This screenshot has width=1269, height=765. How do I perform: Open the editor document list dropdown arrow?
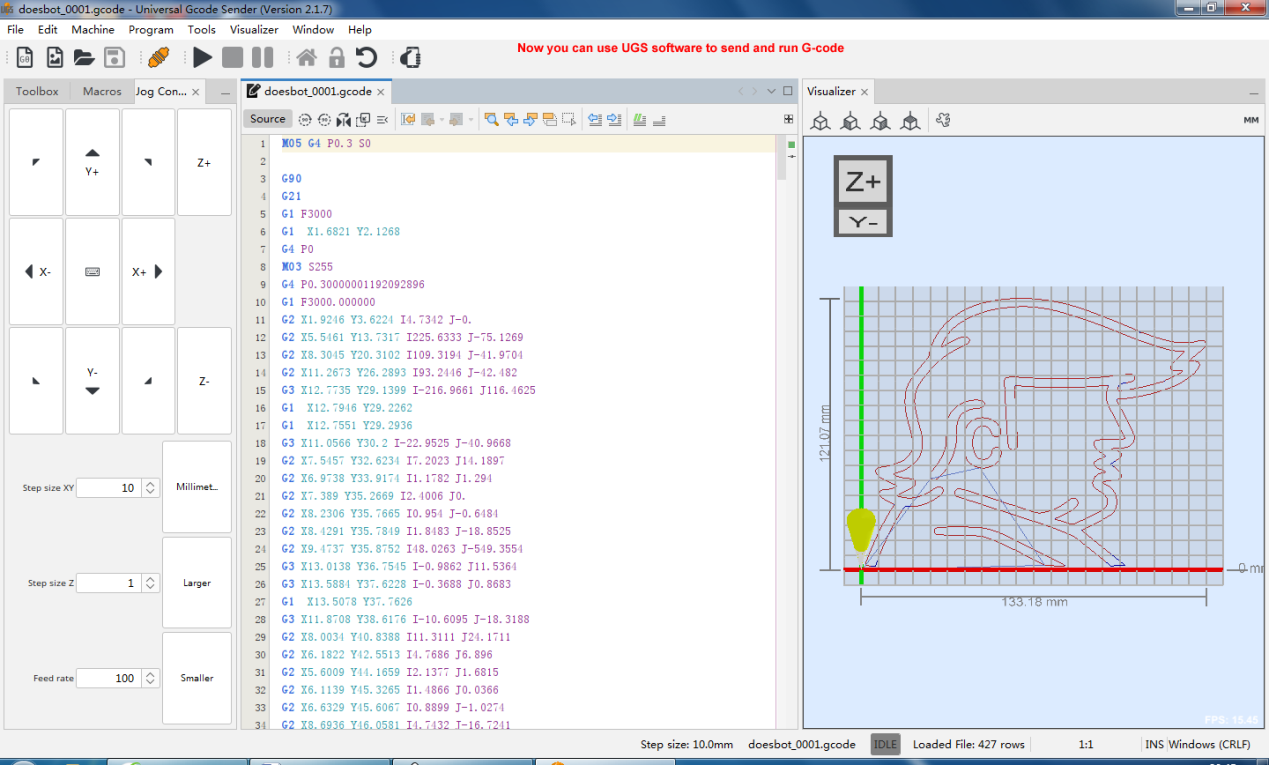772,91
